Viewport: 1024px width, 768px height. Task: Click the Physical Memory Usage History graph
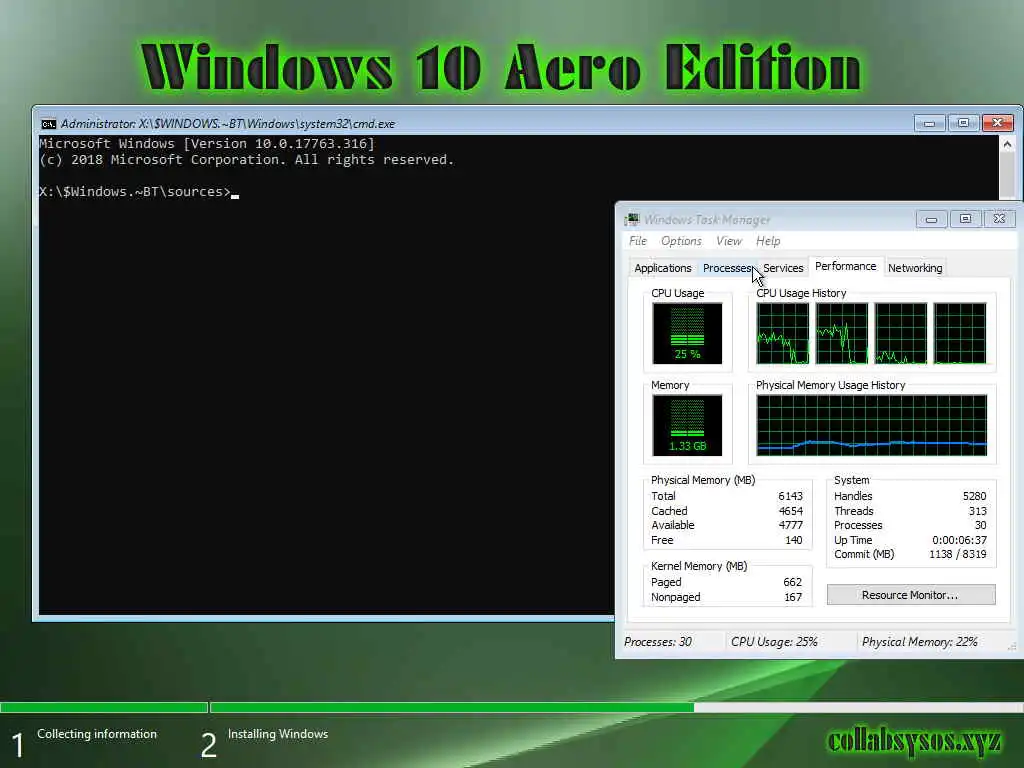coord(872,425)
